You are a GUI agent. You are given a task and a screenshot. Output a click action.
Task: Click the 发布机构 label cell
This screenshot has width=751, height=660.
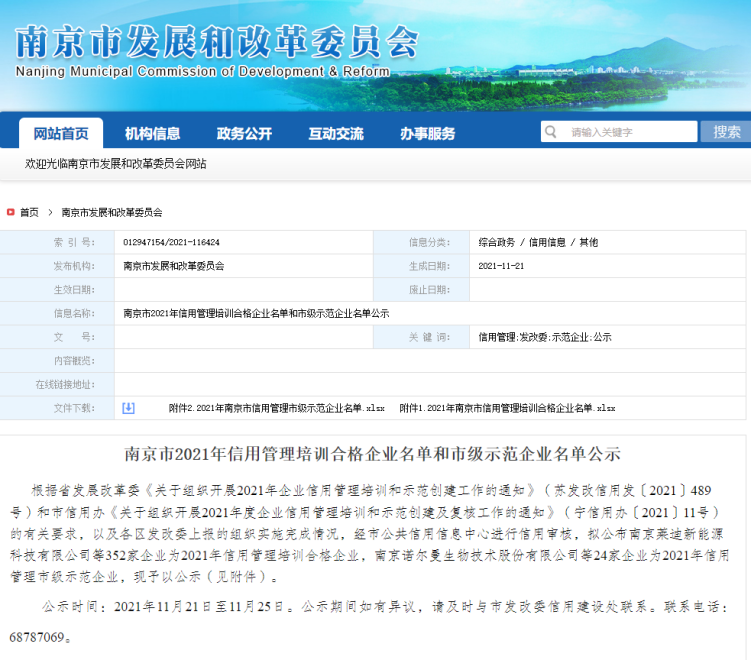pos(57,266)
